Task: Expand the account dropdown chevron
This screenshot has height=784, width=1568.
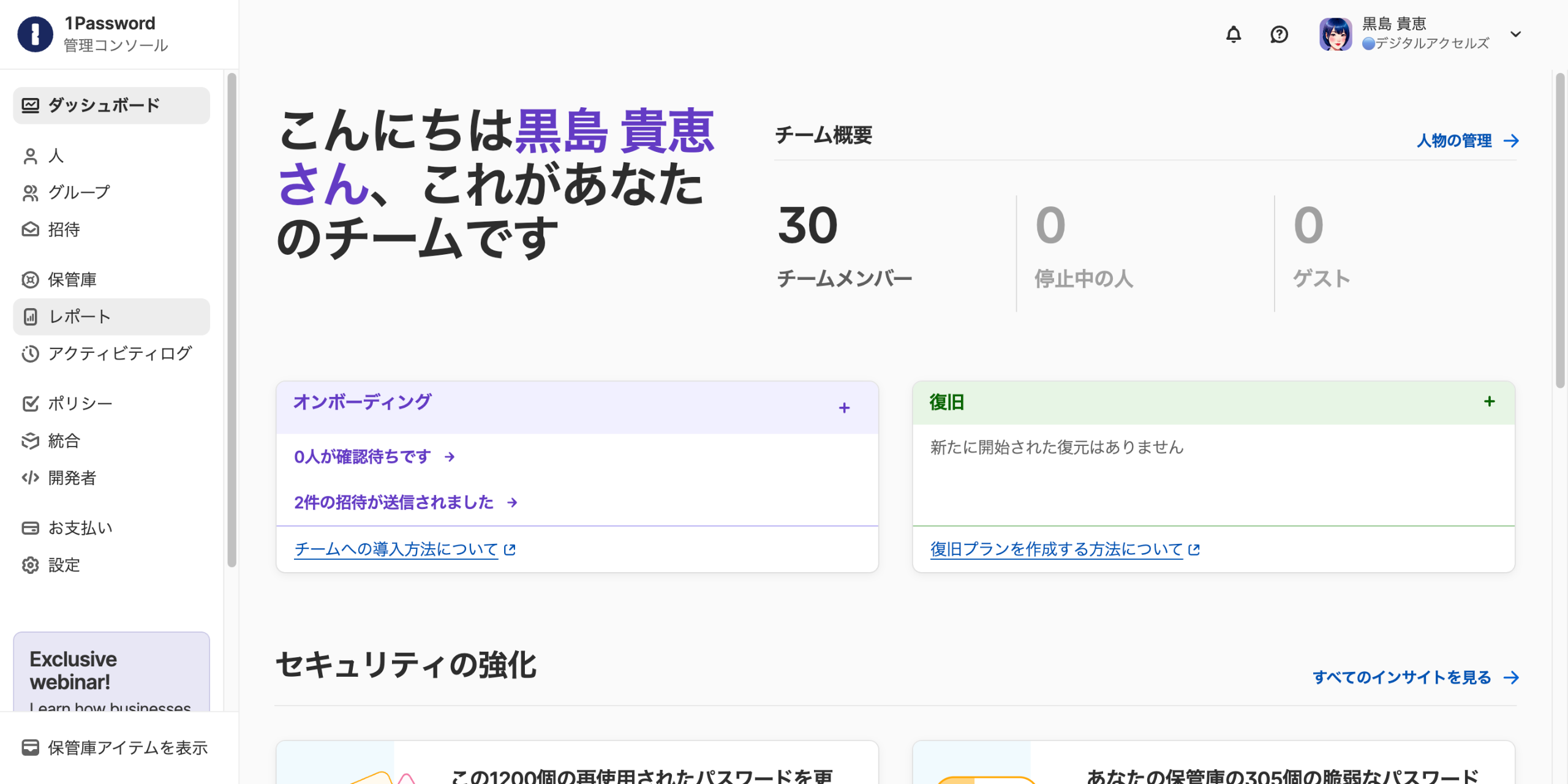Action: click(1515, 34)
